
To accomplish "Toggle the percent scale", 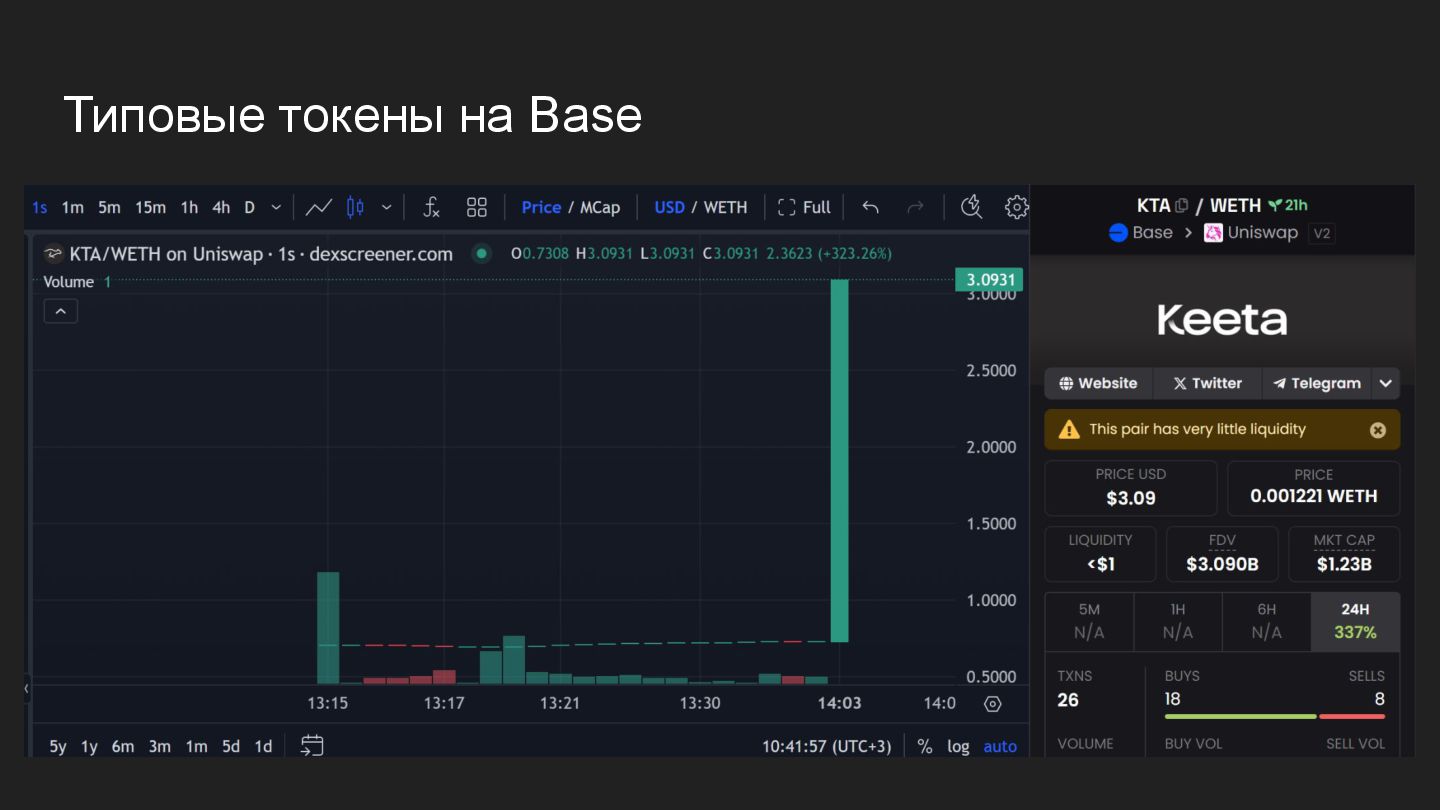I will [x=925, y=747].
